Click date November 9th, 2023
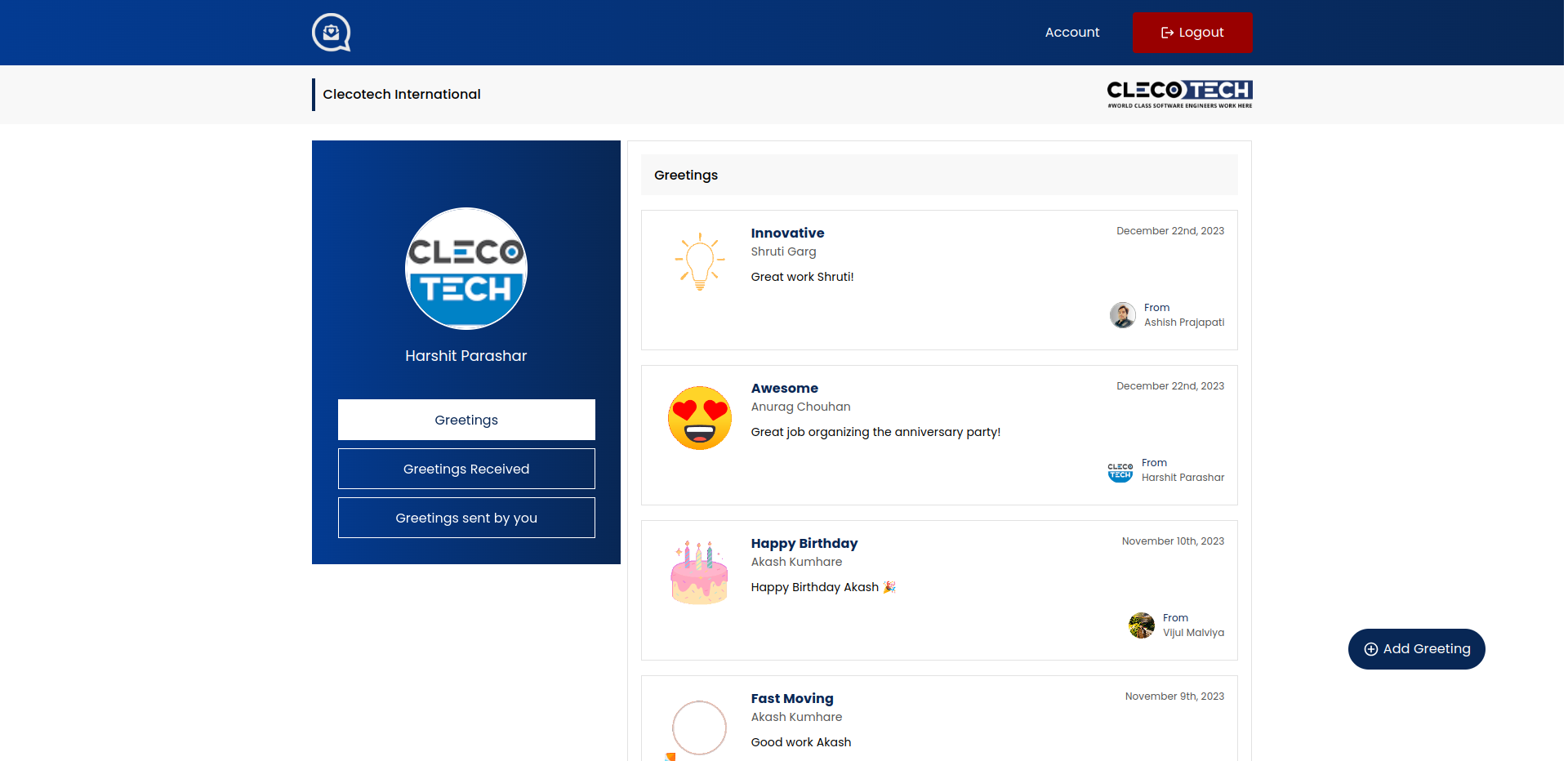Viewport: 1568px width, 761px height. (x=1174, y=696)
